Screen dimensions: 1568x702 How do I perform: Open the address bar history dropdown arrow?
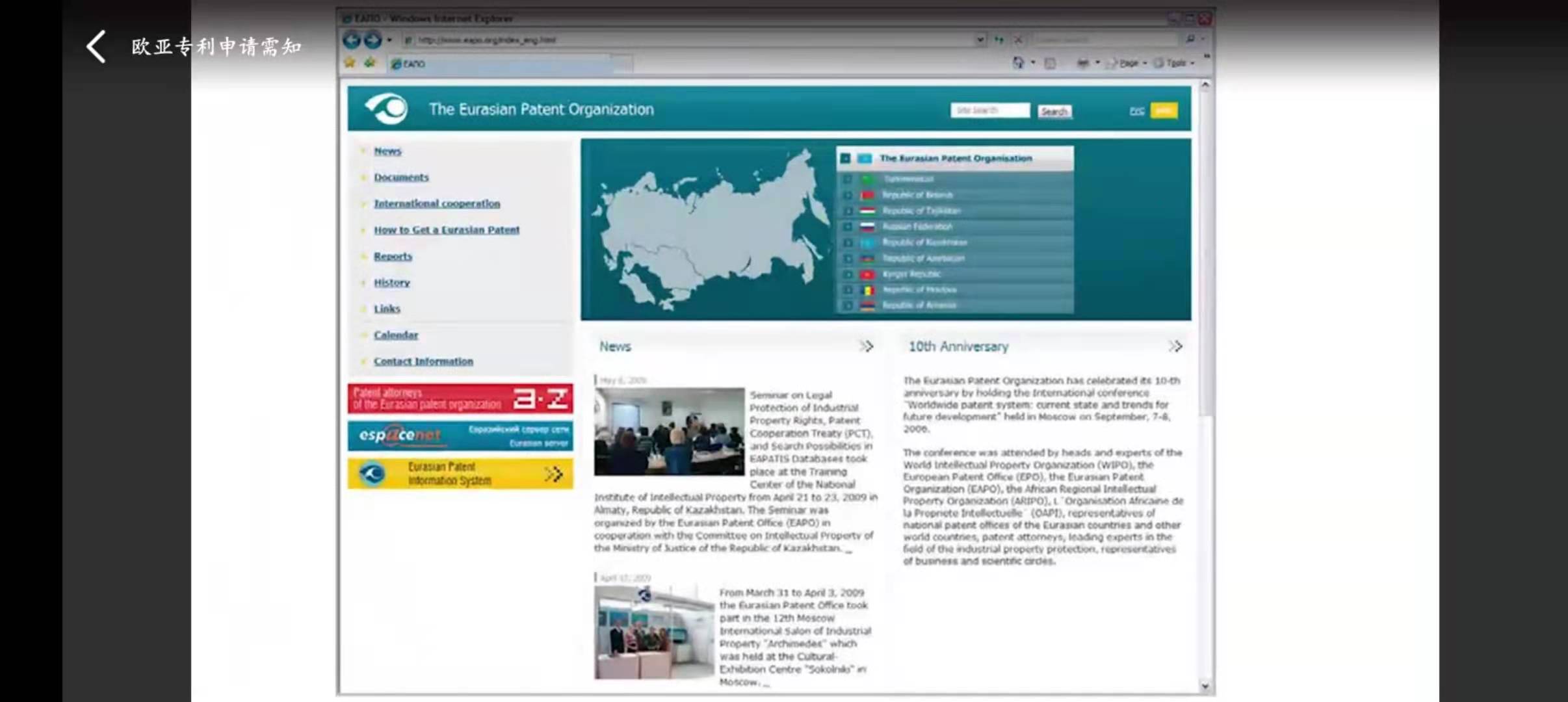click(980, 40)
